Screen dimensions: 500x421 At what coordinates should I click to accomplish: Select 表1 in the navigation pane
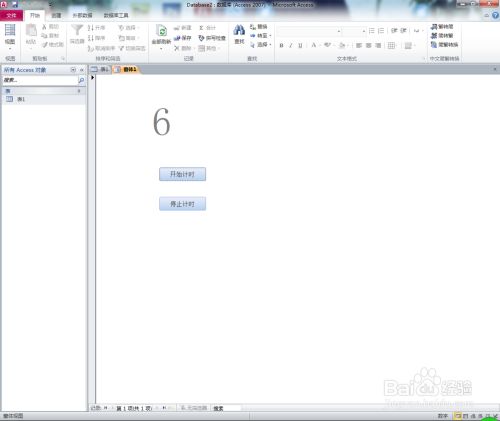(x=43, y=99)
